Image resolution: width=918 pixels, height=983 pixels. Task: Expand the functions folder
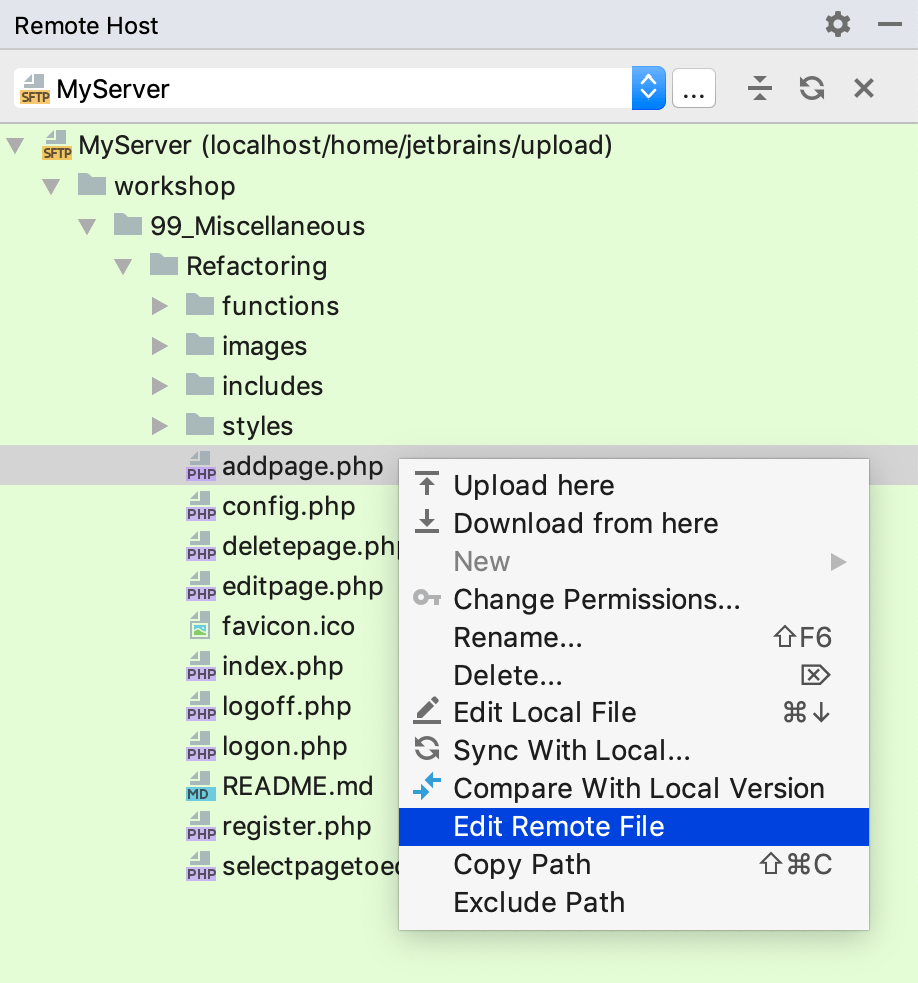[160, 306]
